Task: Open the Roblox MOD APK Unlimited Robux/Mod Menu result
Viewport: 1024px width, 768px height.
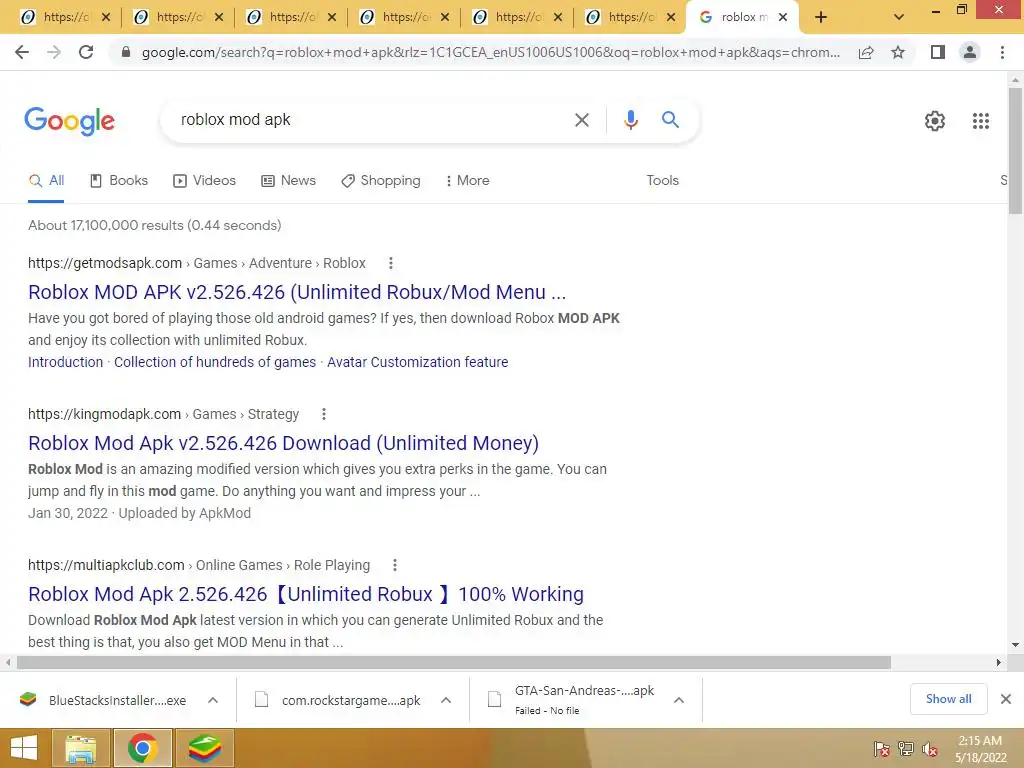Action: 297,292
